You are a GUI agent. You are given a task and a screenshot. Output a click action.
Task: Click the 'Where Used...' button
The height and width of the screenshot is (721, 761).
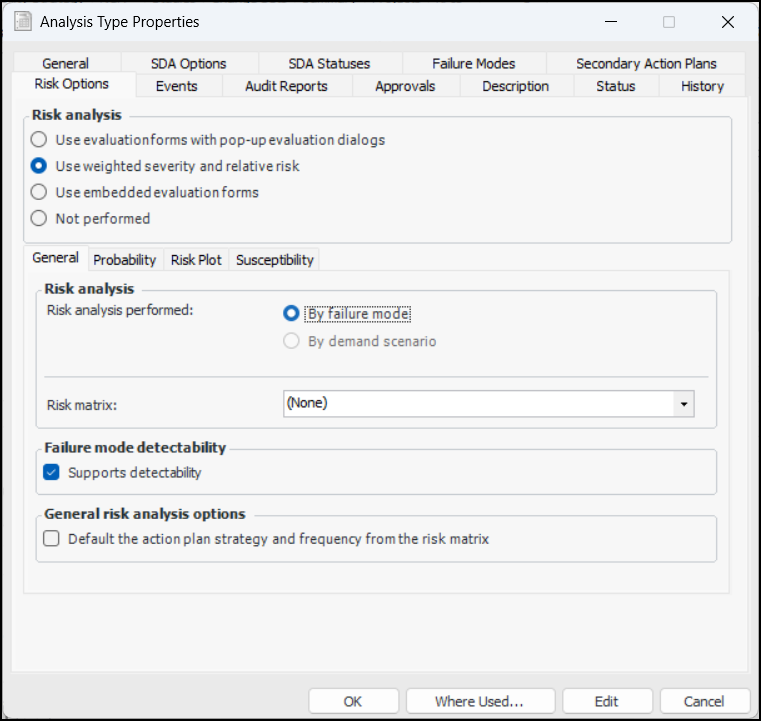480,701
